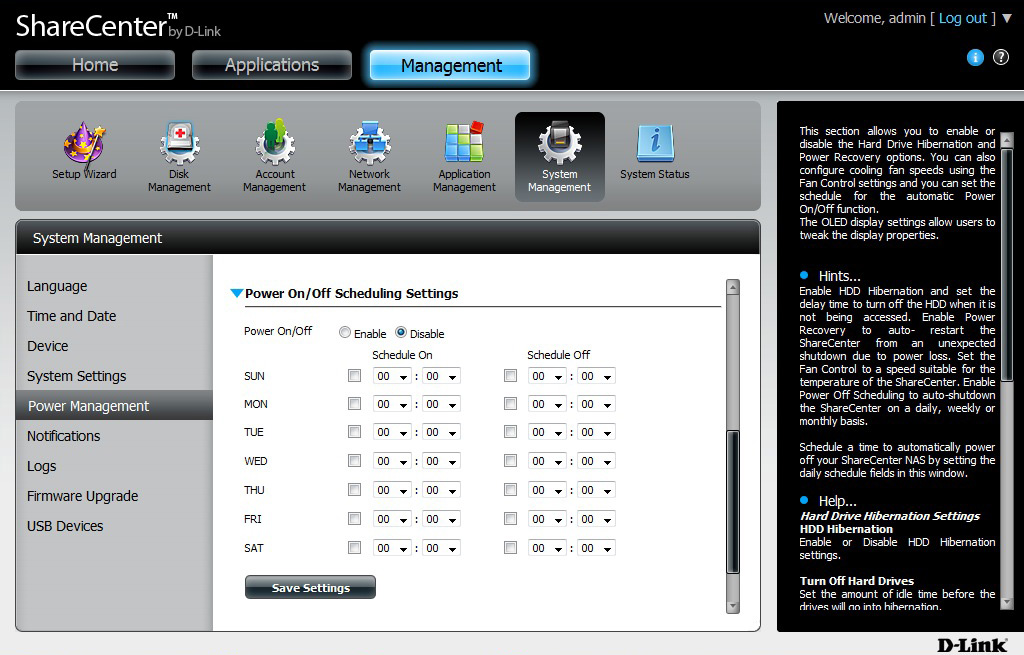Click the Schedule On column header

coord(402,355)
